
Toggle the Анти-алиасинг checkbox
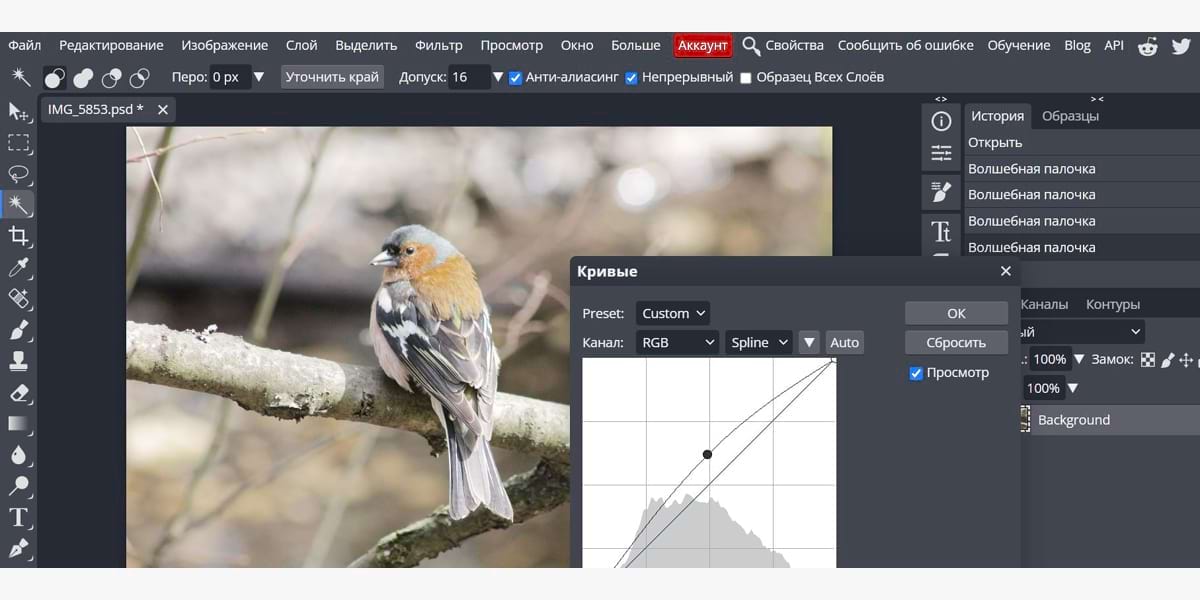tap(516, 78)
